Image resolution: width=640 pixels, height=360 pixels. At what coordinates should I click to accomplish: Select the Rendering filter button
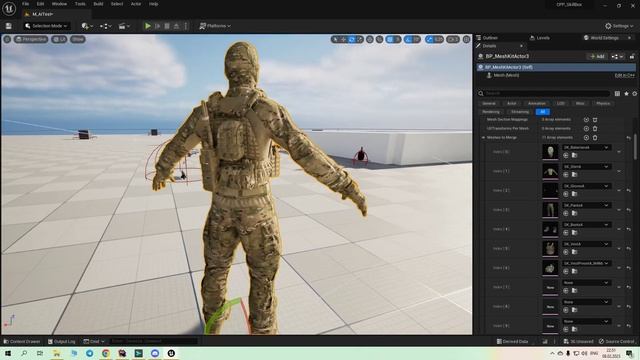pyautogui.click(x=491, y=112)
